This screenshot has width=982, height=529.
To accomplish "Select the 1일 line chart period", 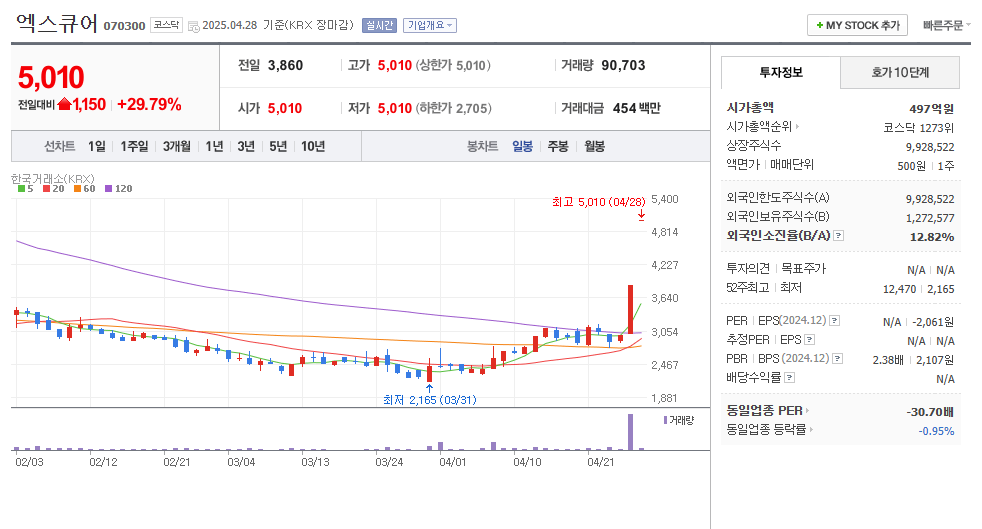I will (x=96, y=146).
